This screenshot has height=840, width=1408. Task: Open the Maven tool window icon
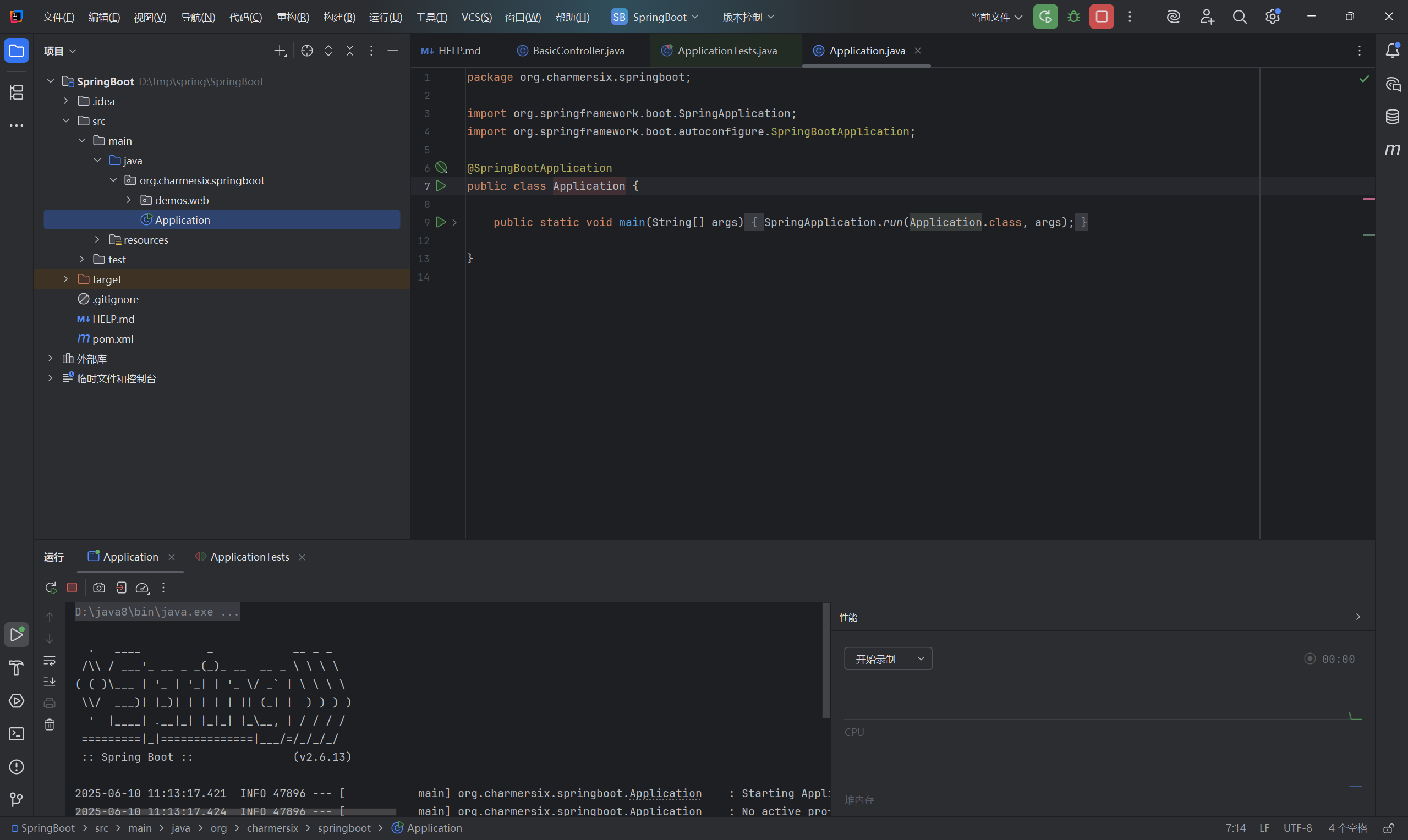pos(1392,150)
